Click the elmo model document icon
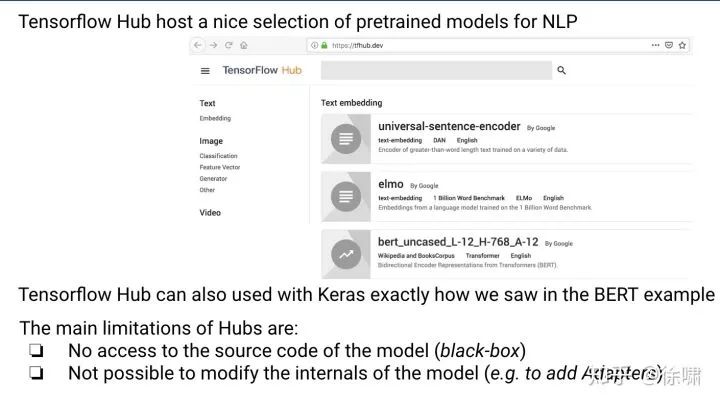This screenshot has height=405, width=720. click(346, 196)
